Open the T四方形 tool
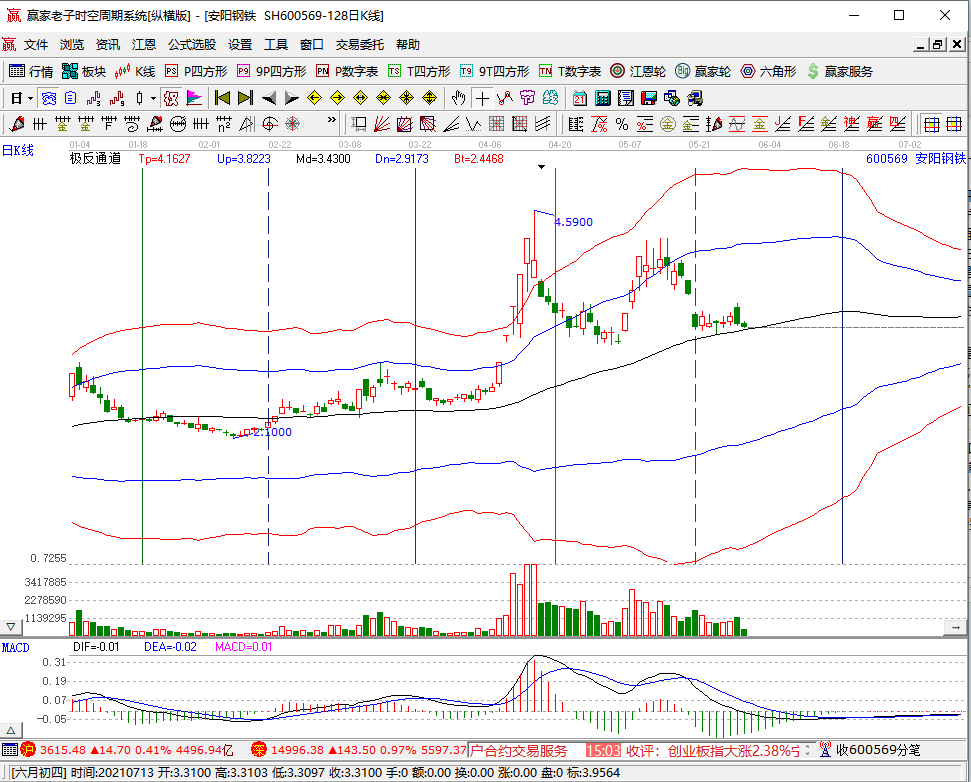This screenshot has width=971, height=782. pos(419,71)
